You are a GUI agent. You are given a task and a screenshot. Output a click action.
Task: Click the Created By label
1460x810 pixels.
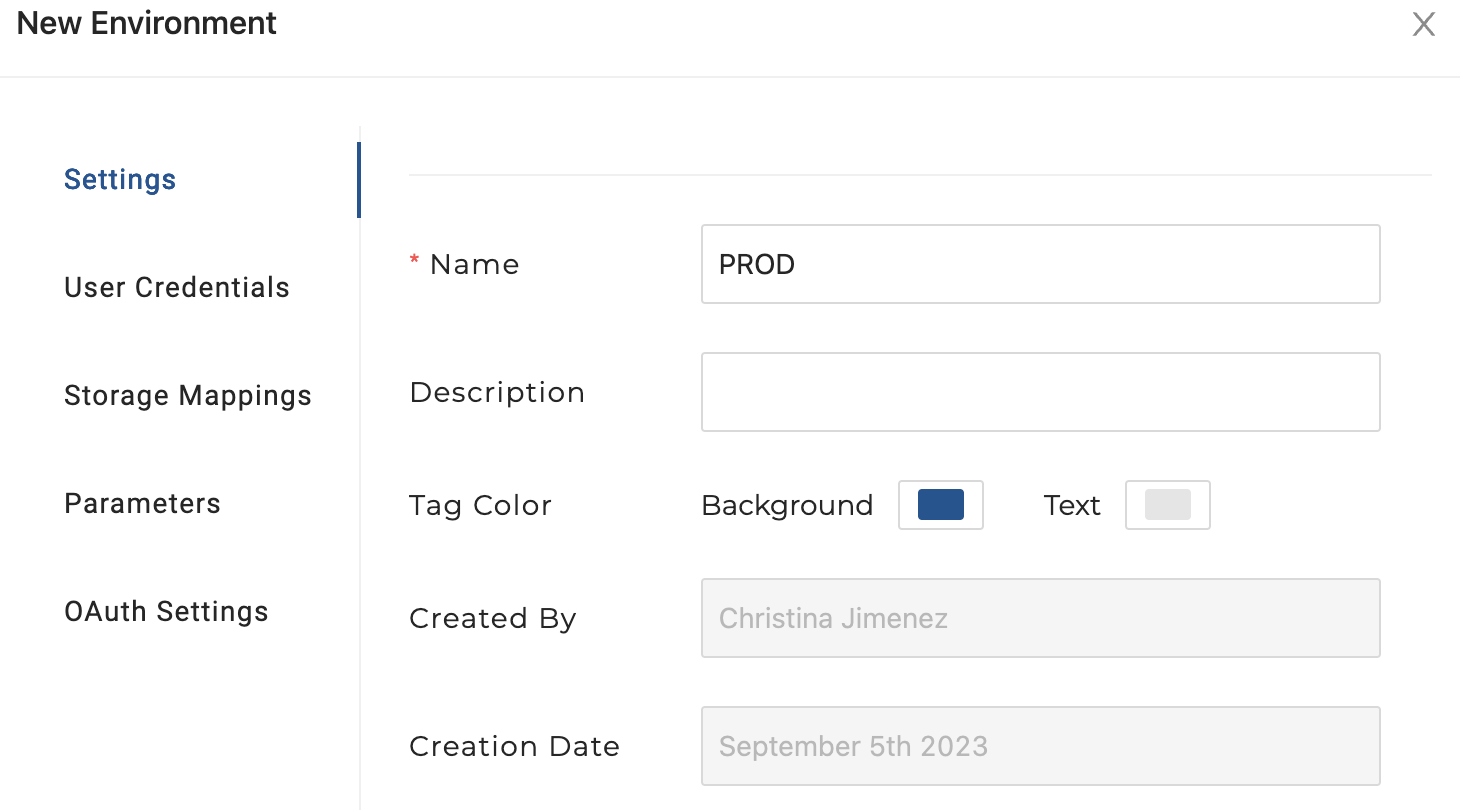pos(493,619)
